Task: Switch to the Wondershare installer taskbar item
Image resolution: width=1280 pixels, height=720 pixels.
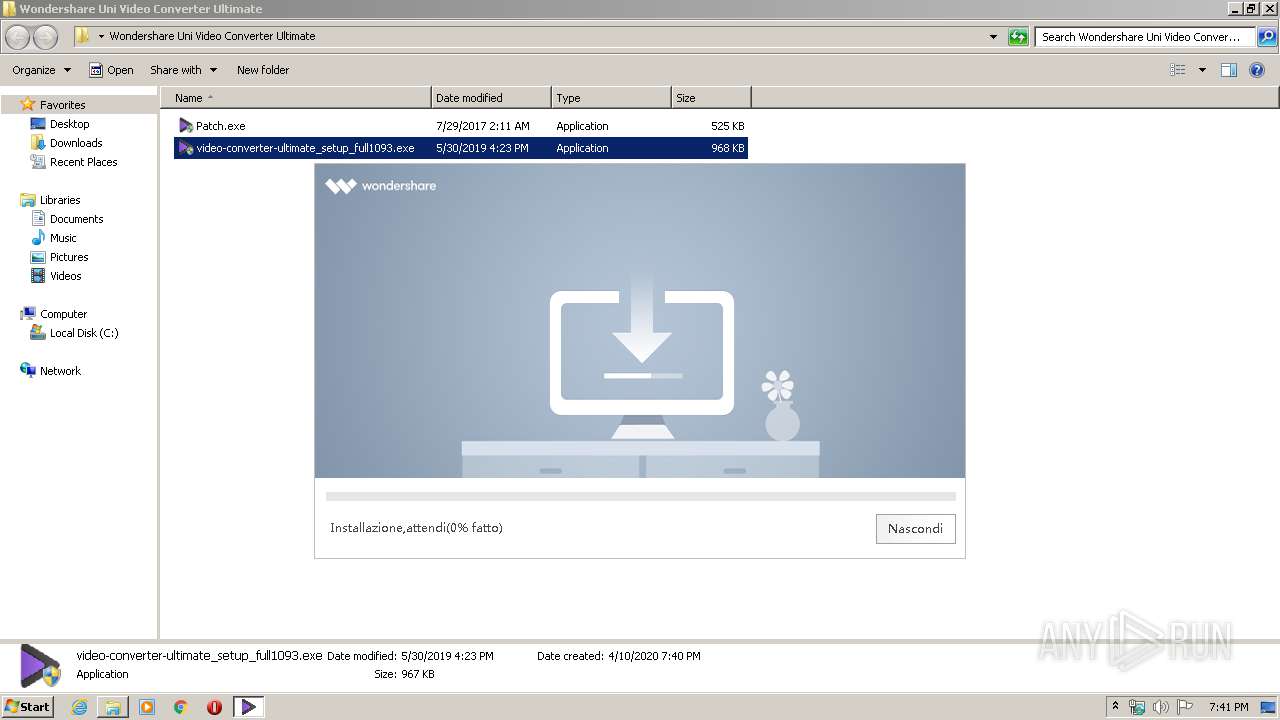Action: click(x=248, y=707)
